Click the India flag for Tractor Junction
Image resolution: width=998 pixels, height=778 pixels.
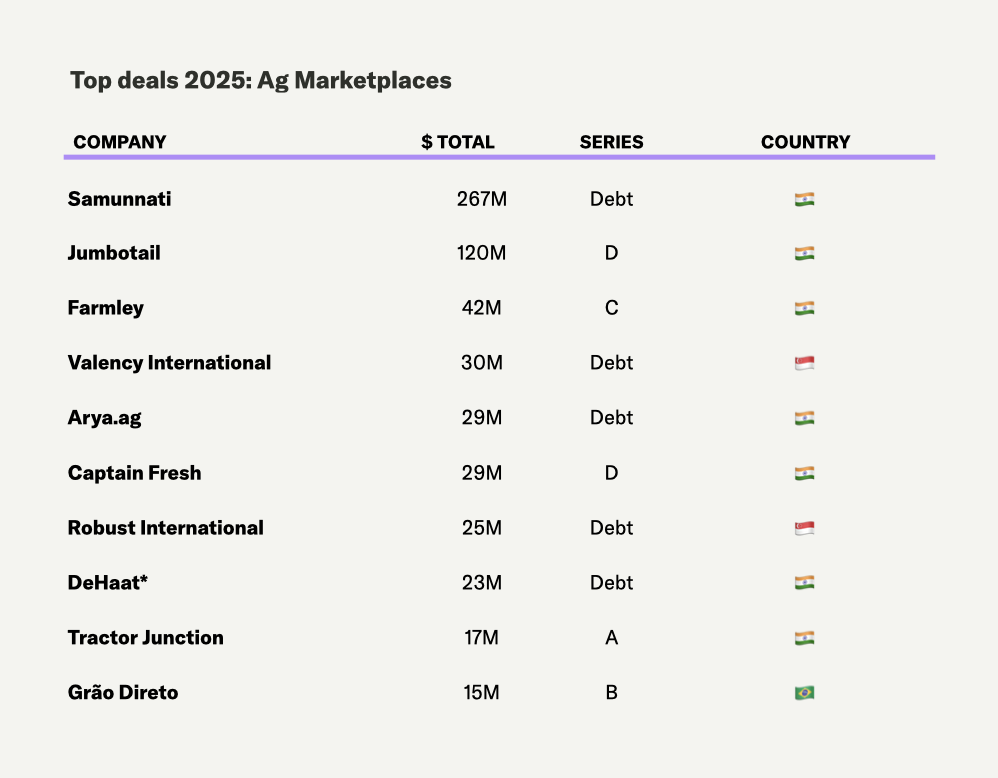click(x=804, y=638)
